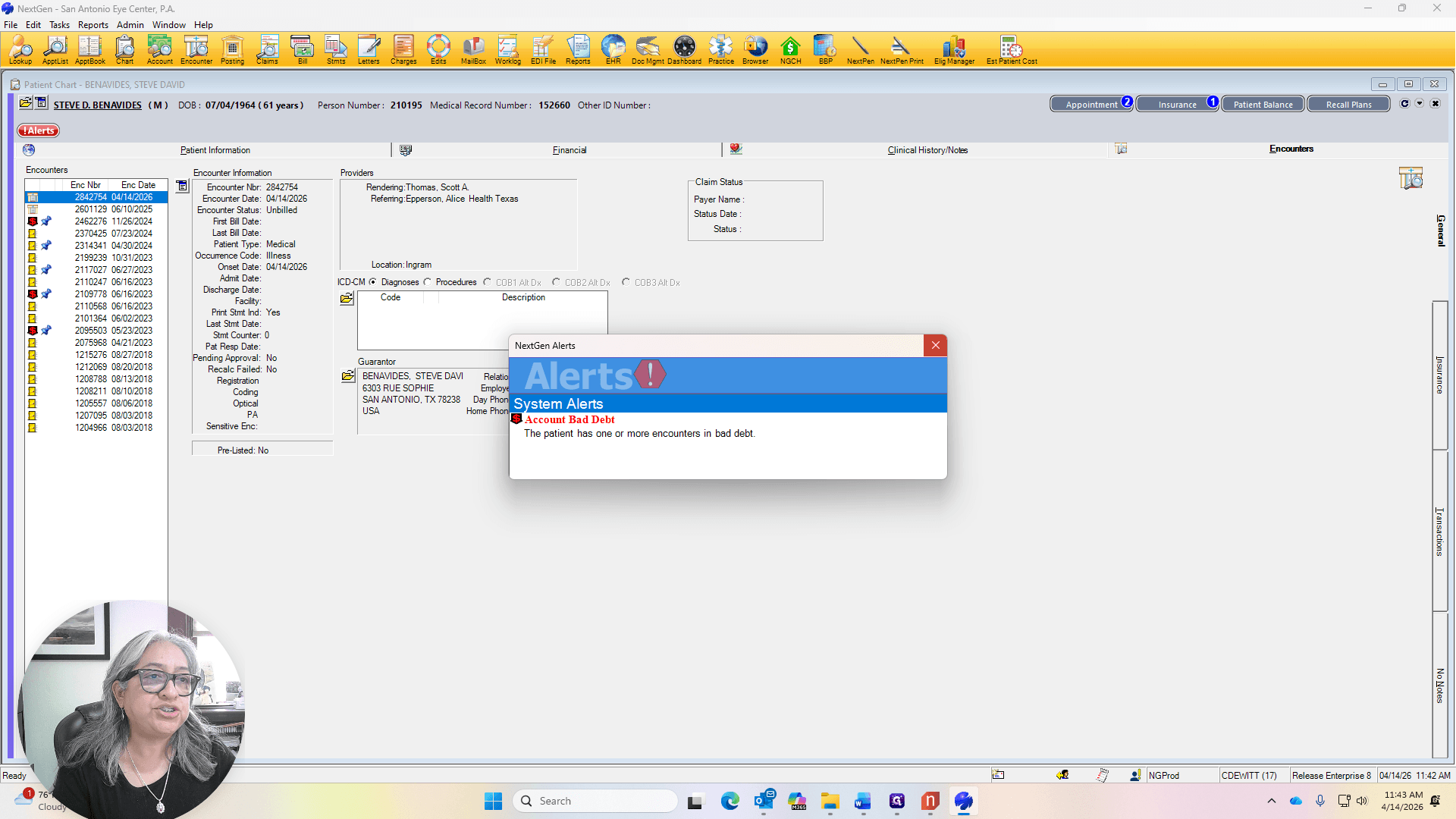Open the MailBox toolbar icon
The height and width of the screenshot is (819, 1456).
point(473,50)
